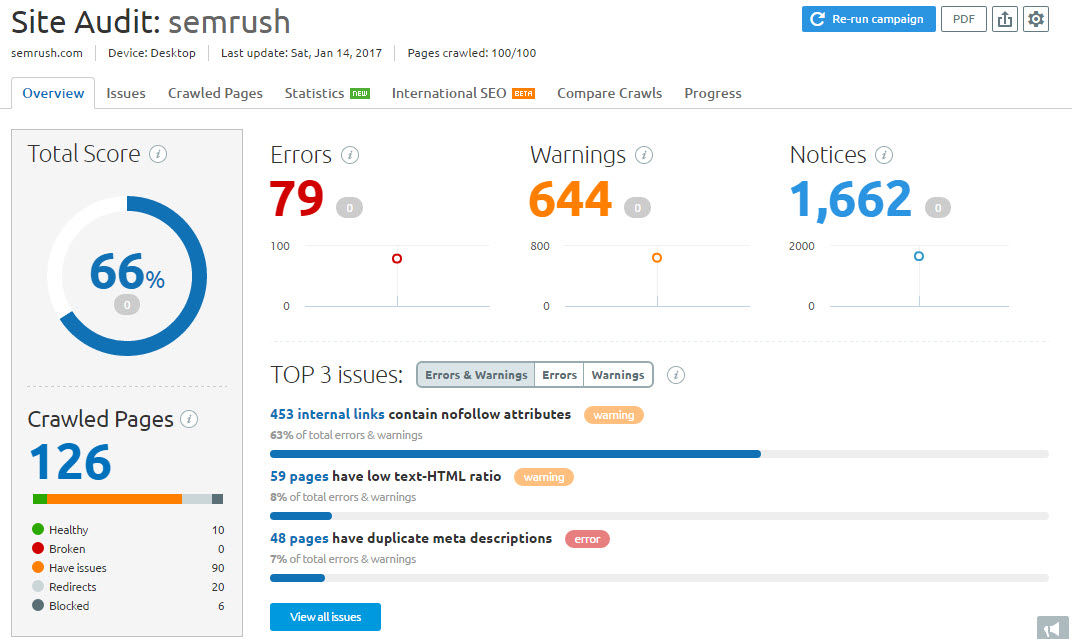Screen dimensions: 1072x639
Task: Open the Crawled Pages tab
Action: pyautogui.click(x=215, y=93)
